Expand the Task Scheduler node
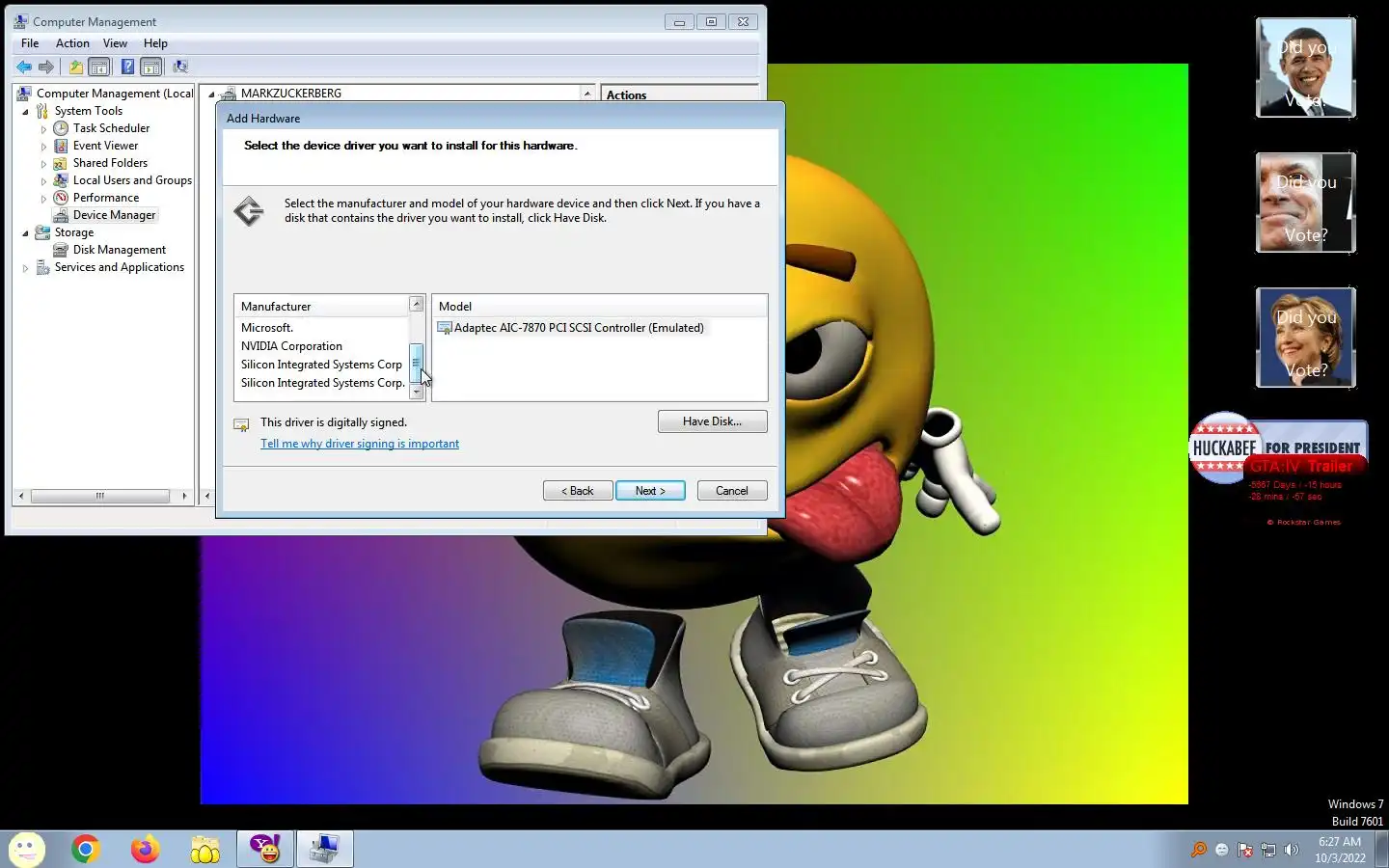Image resolution: width=1389 pixels, height=868 pixels. point(43,128)
